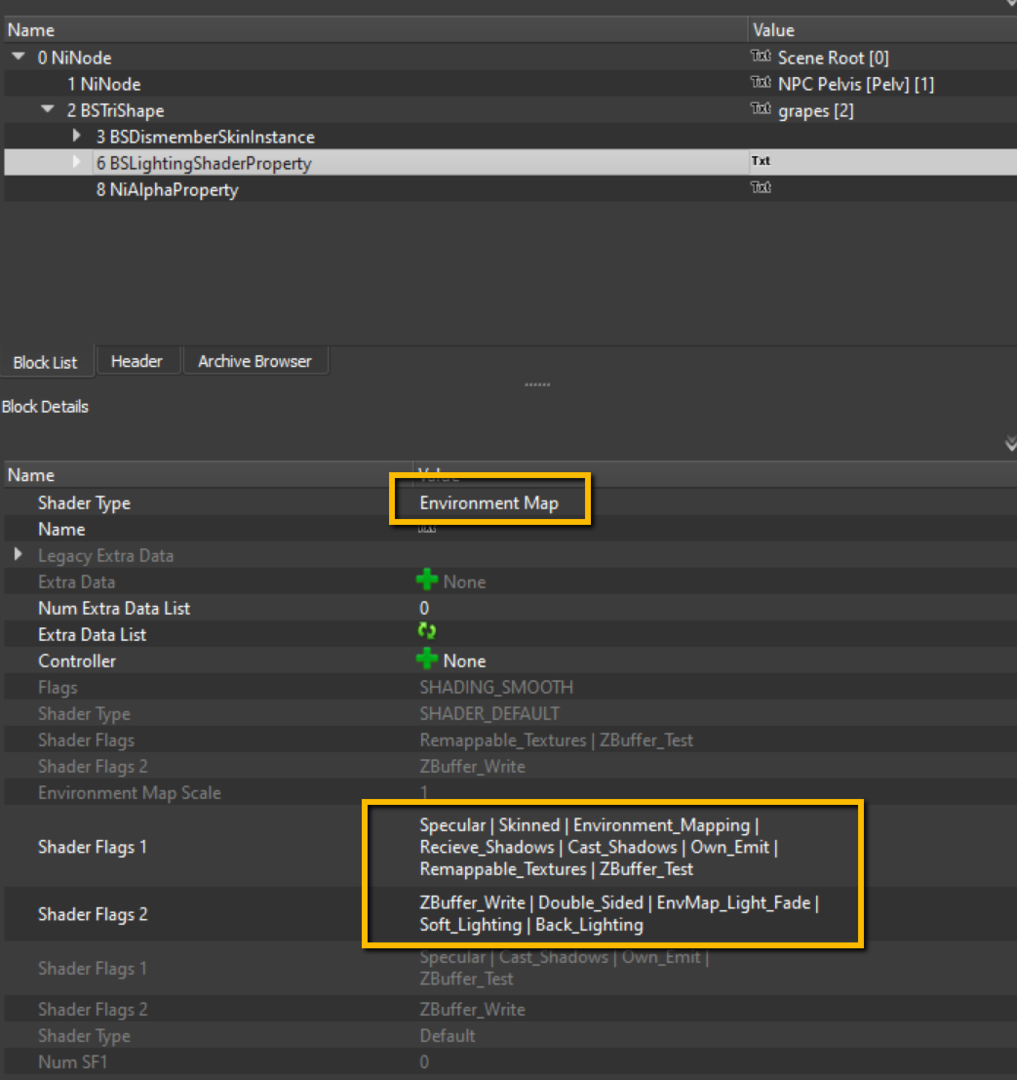Select the 3 BSDismemberSkinInstance row
1017x1080 pixels.
tap(510, 136)
